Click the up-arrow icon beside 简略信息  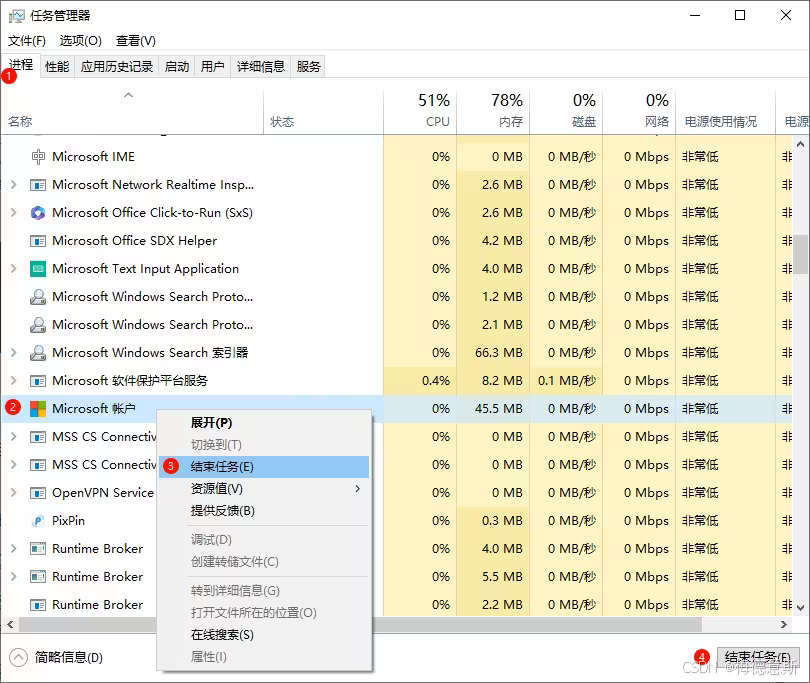pyautogui.click(x=18, y=658)
